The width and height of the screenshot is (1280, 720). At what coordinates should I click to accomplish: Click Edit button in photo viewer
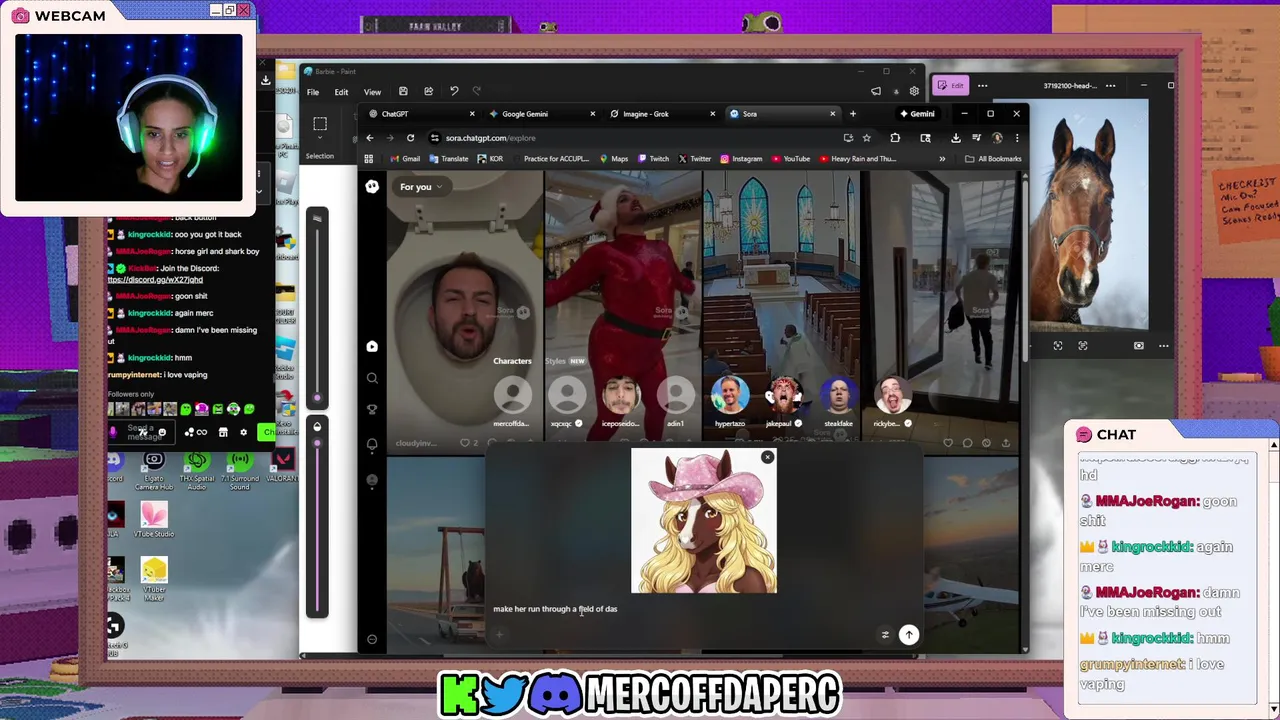[x=951, y=86]
